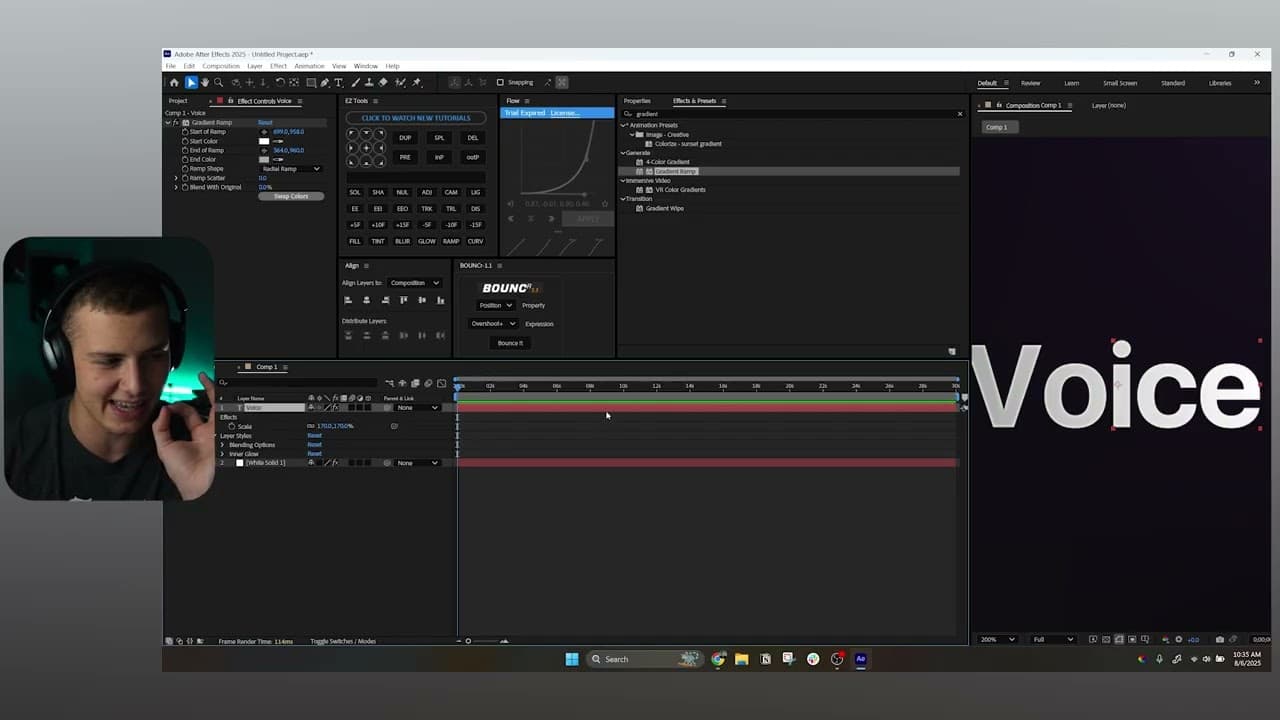Switch to the Properties tab
Image resolution: width=1280 pixels, height=720 pixels.
click(637, 101)
